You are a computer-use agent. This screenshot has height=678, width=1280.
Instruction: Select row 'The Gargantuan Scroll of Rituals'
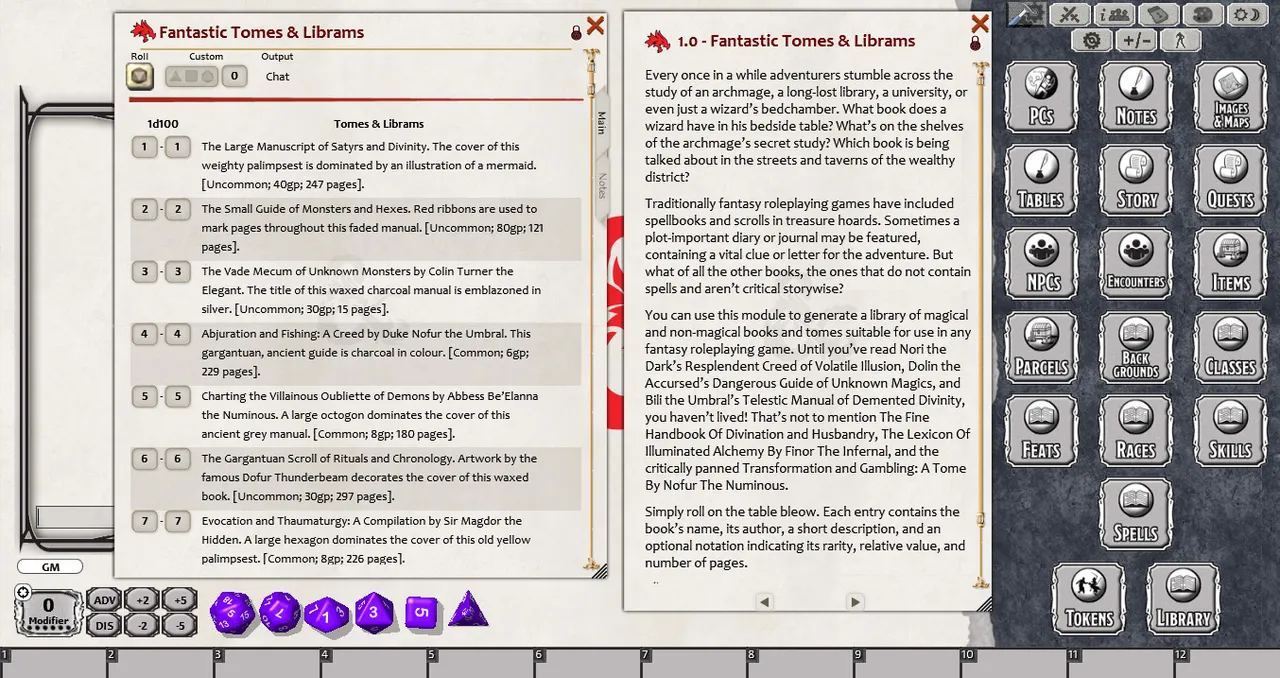(356, 478)
